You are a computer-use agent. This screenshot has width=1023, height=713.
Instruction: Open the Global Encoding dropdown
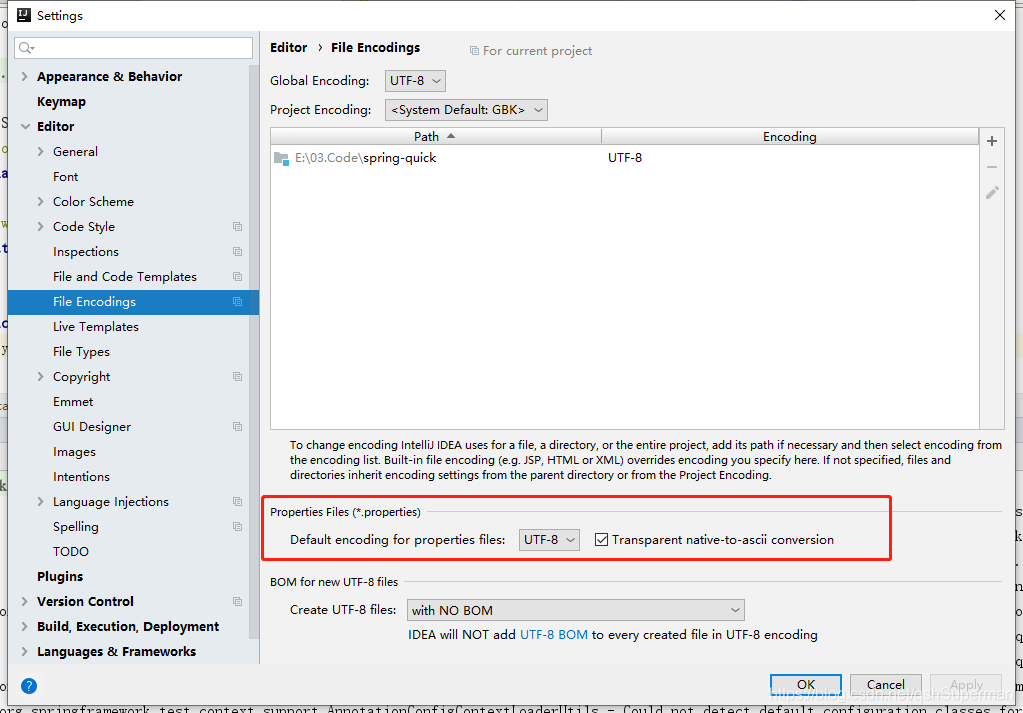(415, 81)
